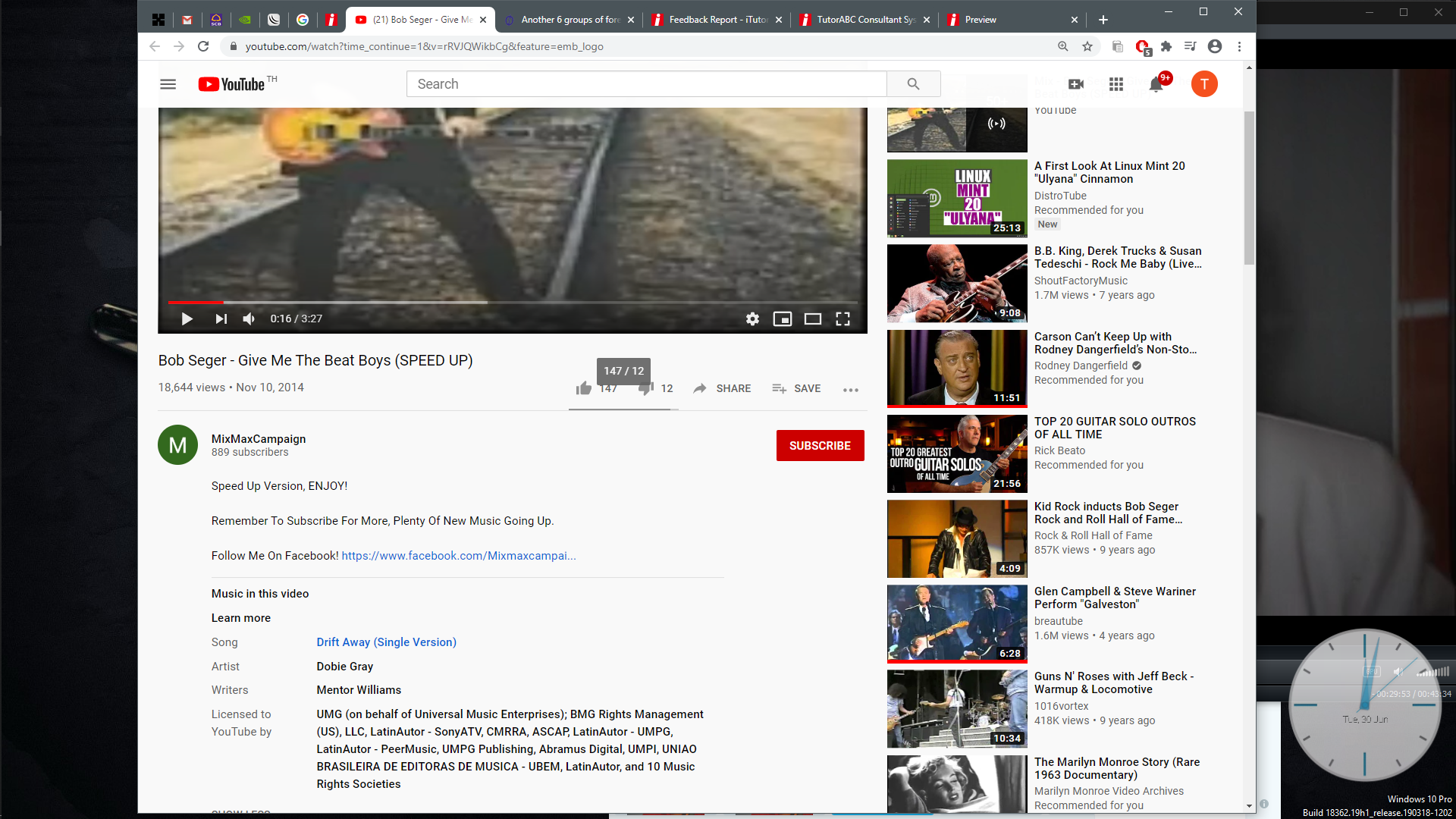The image size is (1456, 819).
Task: View notifications bell
Action: click(x=1156, y=84)
